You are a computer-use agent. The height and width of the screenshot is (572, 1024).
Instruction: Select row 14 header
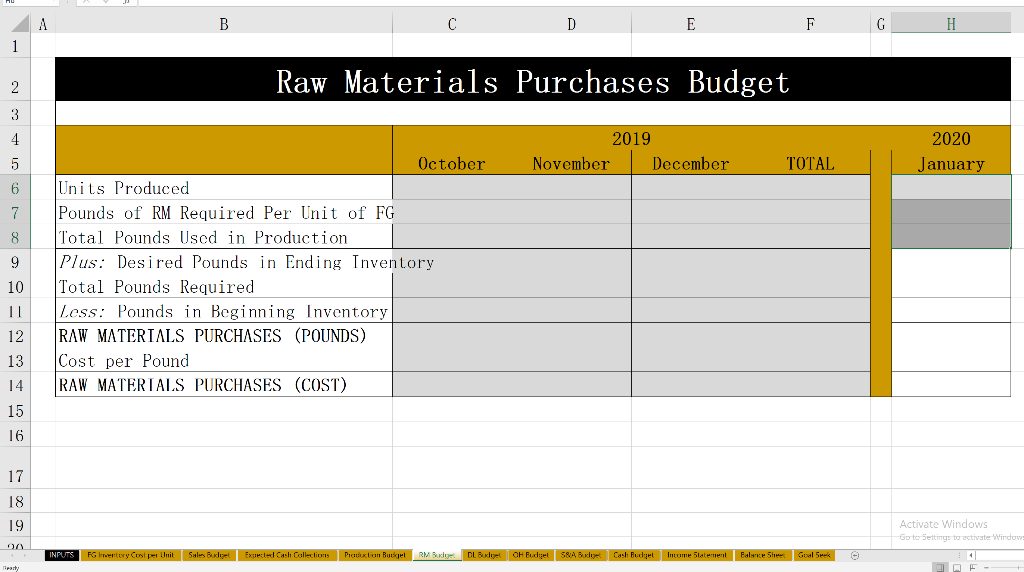pos(15,385)
